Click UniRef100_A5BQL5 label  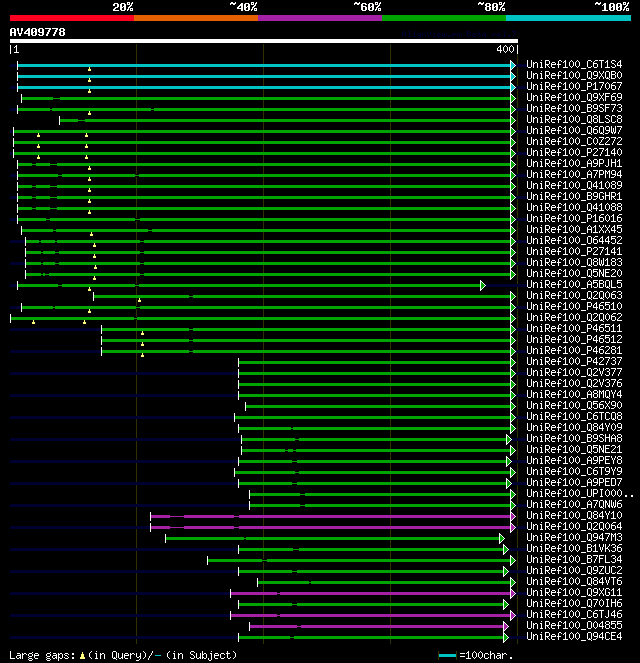pyautogui.click(x=574, y=284)
